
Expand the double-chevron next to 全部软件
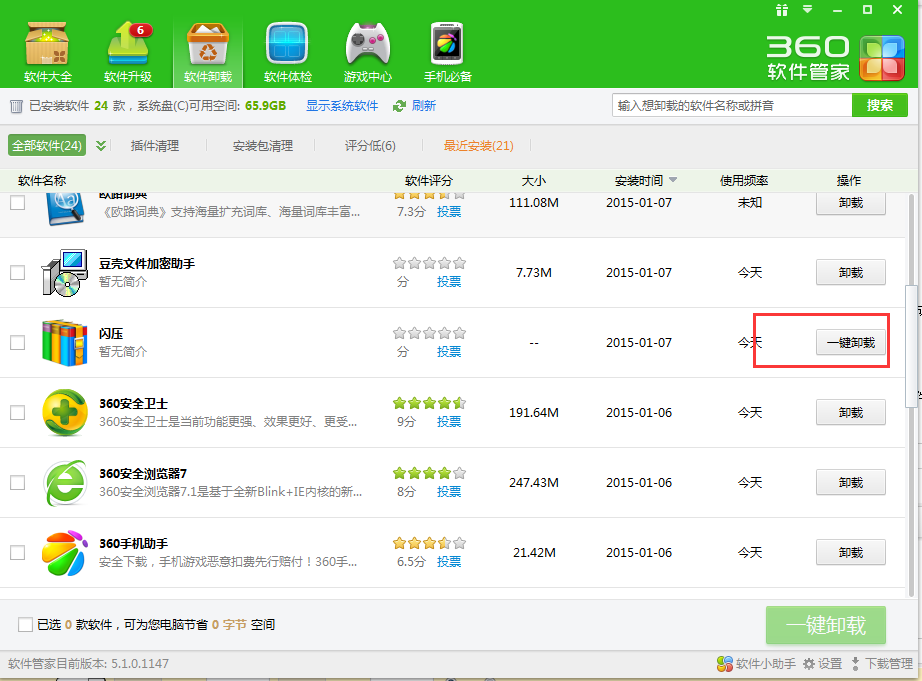(101, 146)
